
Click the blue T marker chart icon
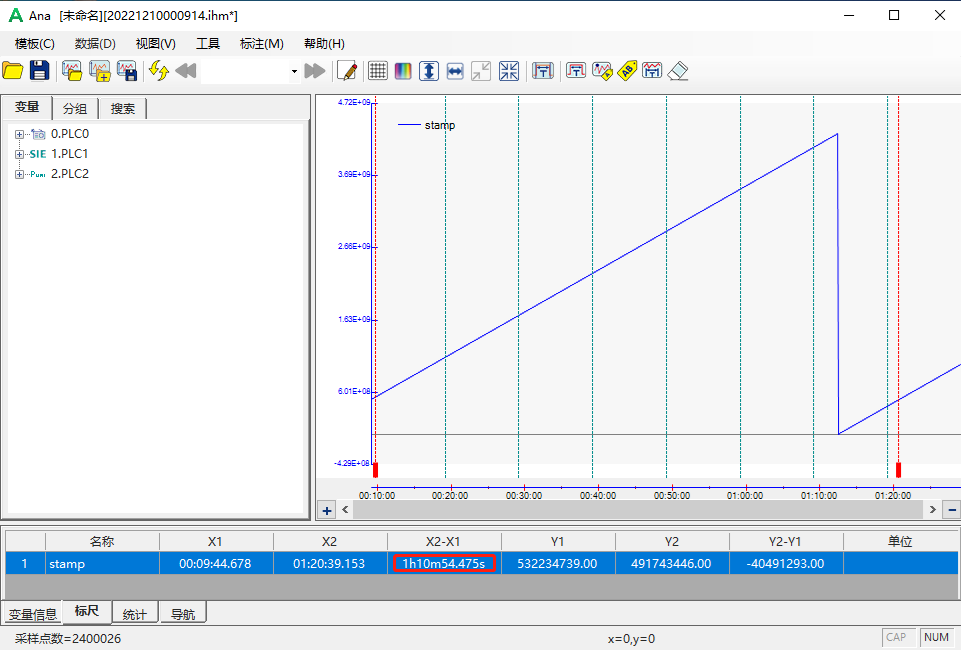[652, 71]
